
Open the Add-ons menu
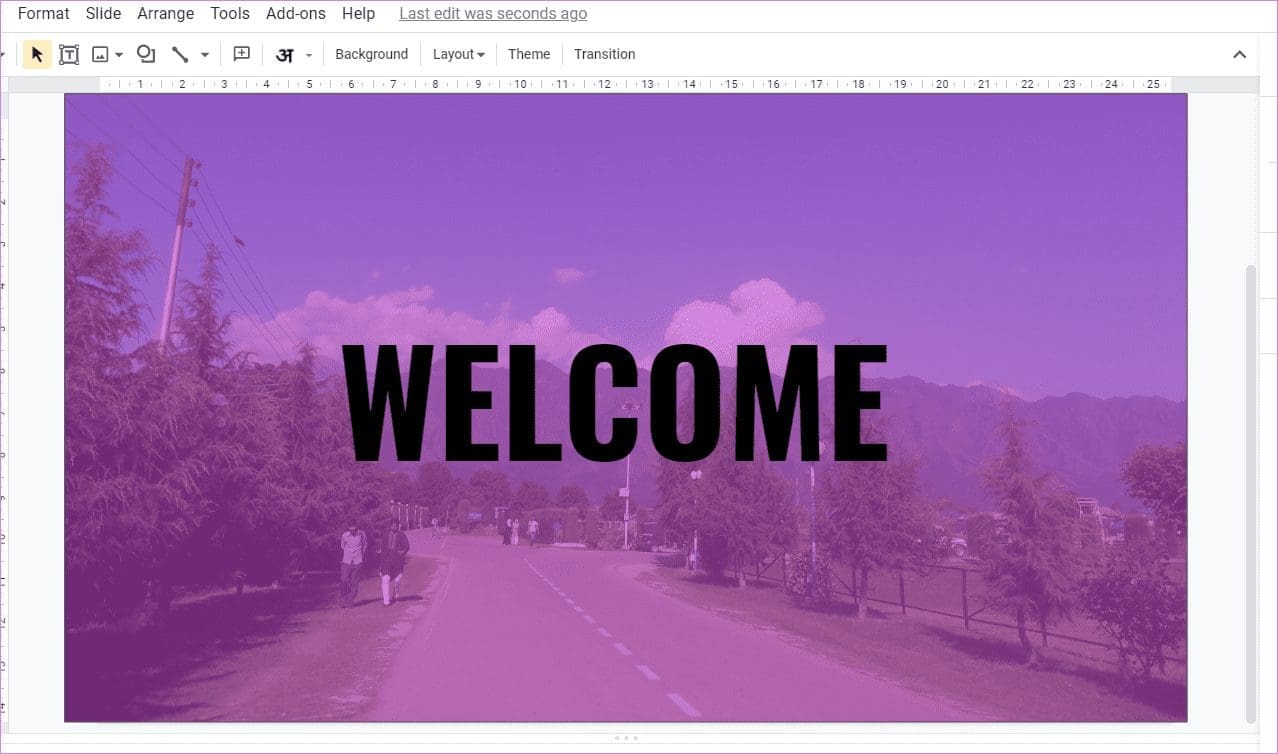(x=297, y=14)
